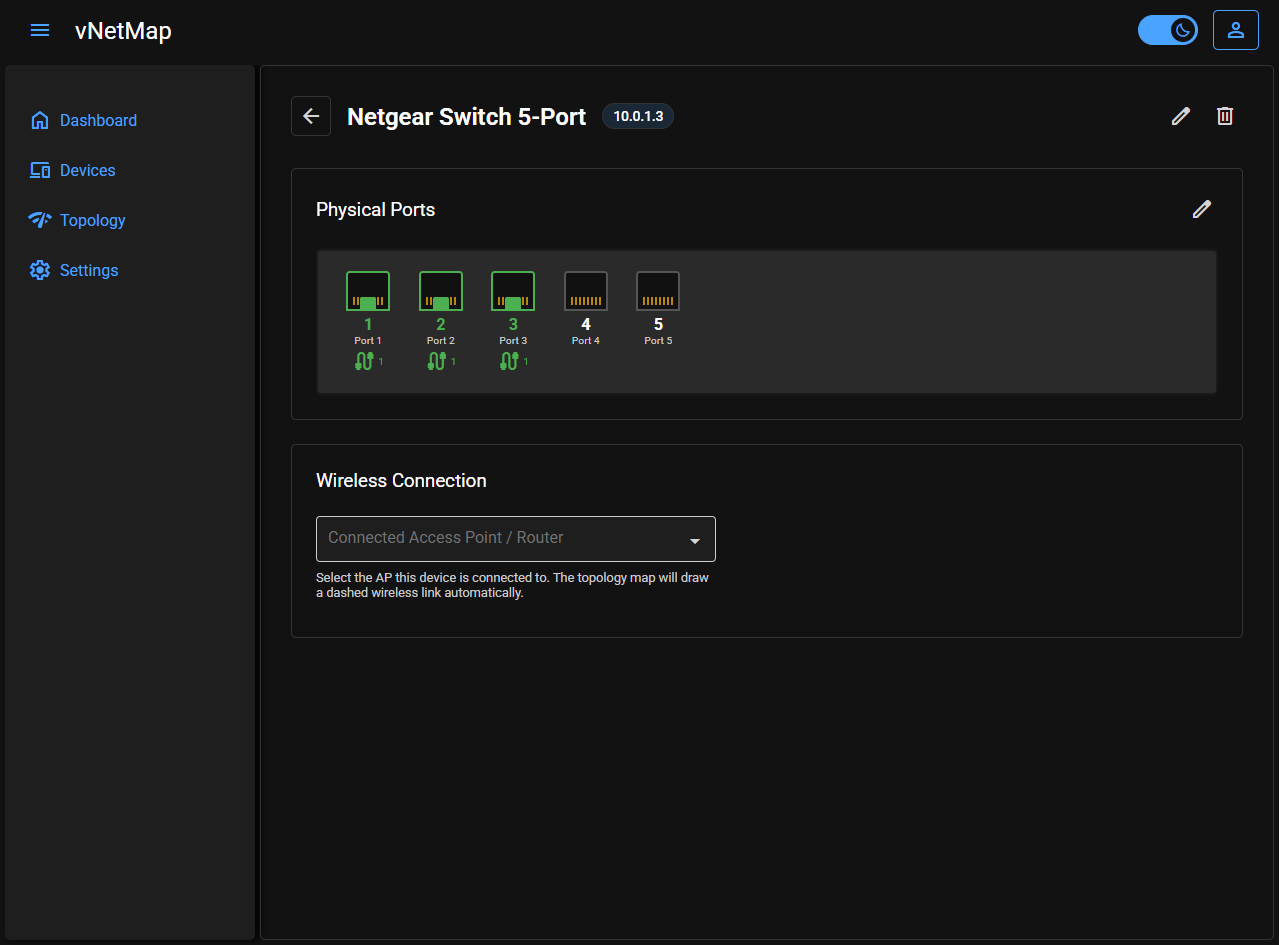
Task: Open the hamburger navigation menu
Action: [x=40, y=30]
